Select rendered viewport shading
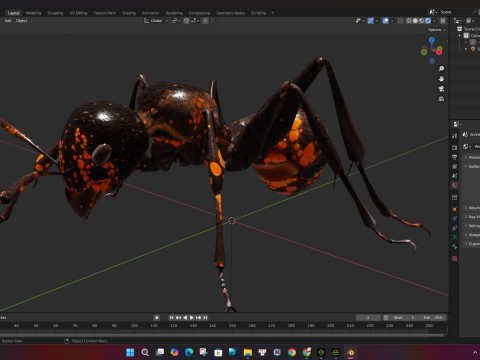Image resolution: width=480 pixels, height=360 pixels. (428, 21)
